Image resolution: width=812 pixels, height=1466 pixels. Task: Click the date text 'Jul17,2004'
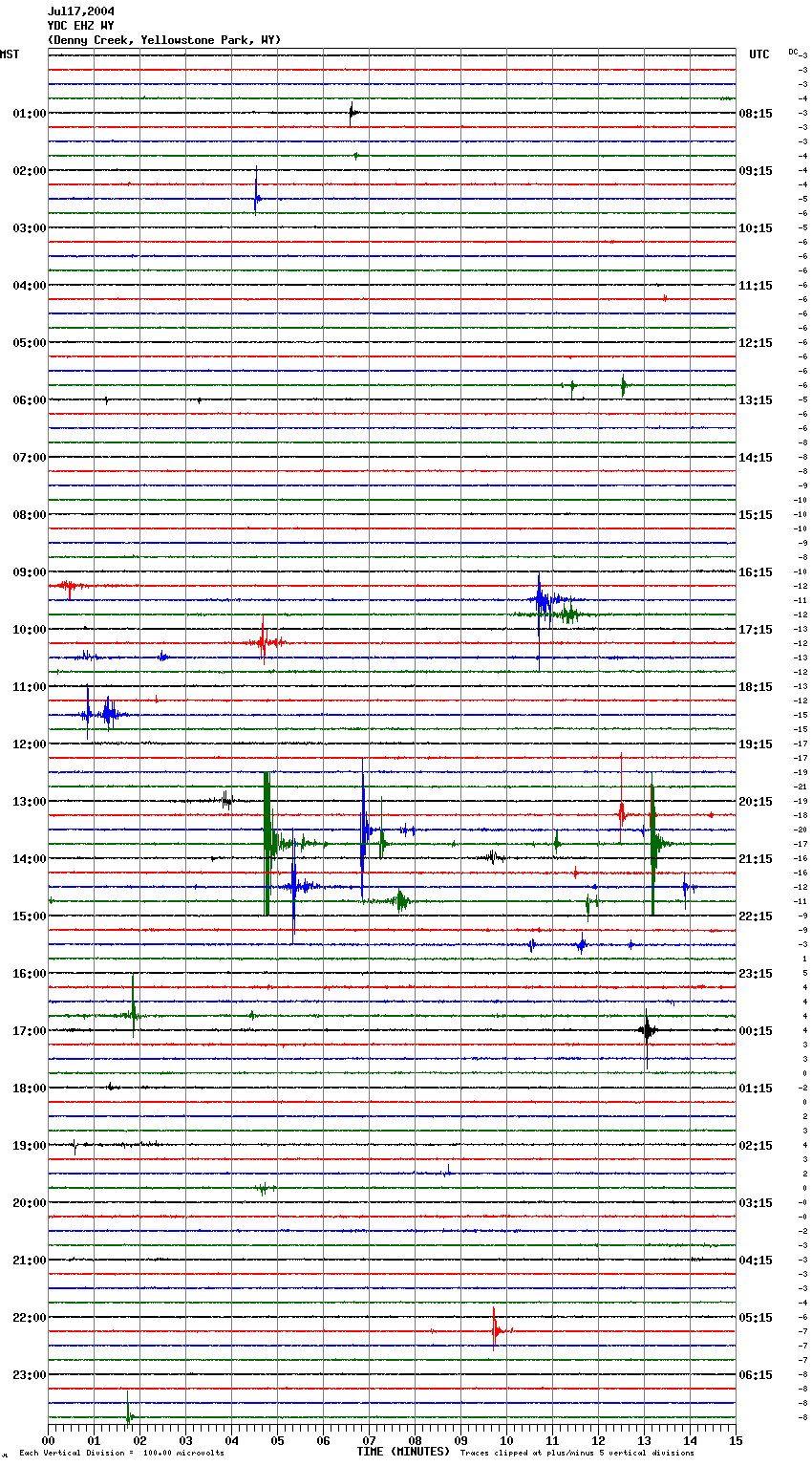(x=81, y=11)
